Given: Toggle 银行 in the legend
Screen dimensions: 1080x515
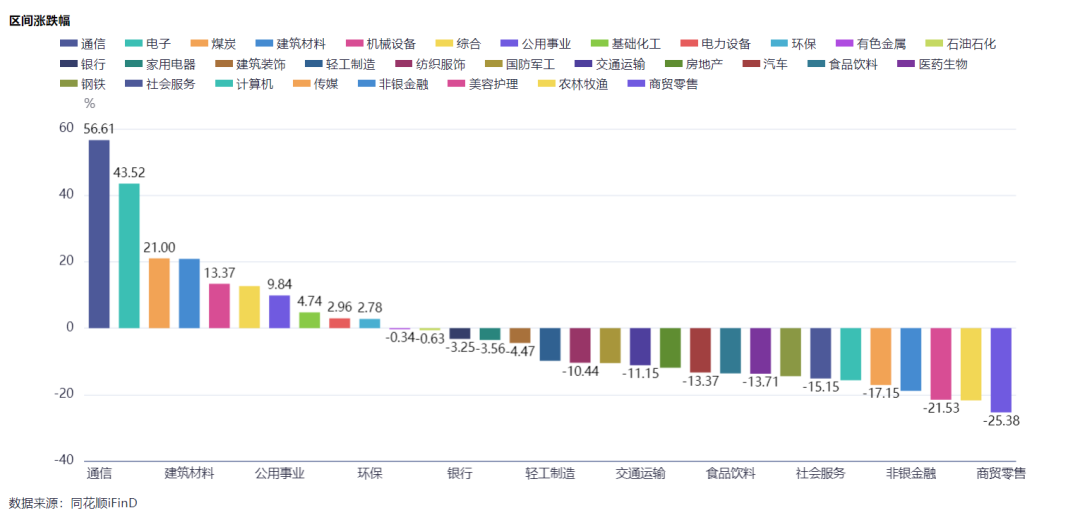Looking at the screenshot, I should pos(82,65).
